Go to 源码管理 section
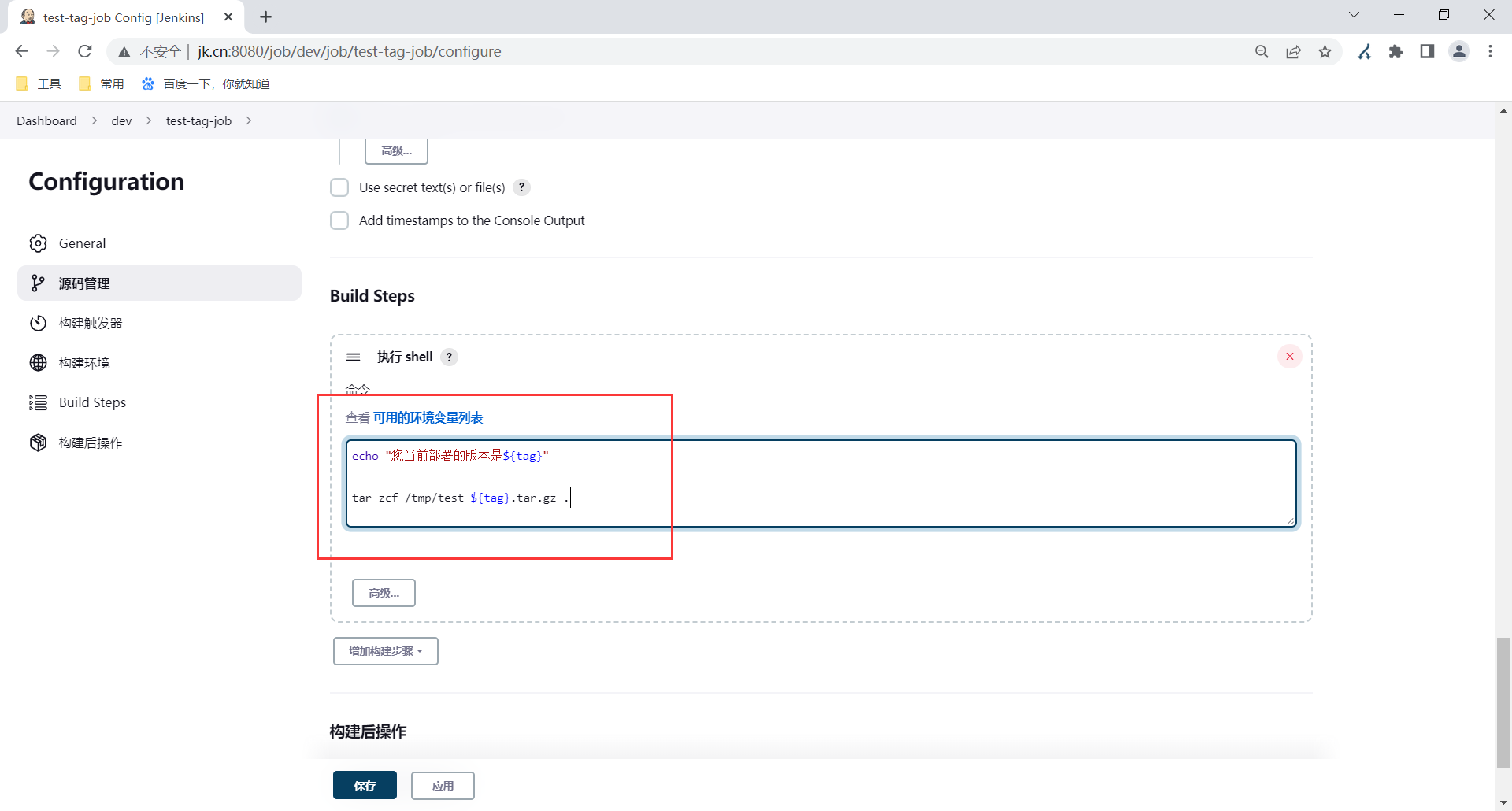The width and height of the screenshot is (1512, 811). click(159, 283)
